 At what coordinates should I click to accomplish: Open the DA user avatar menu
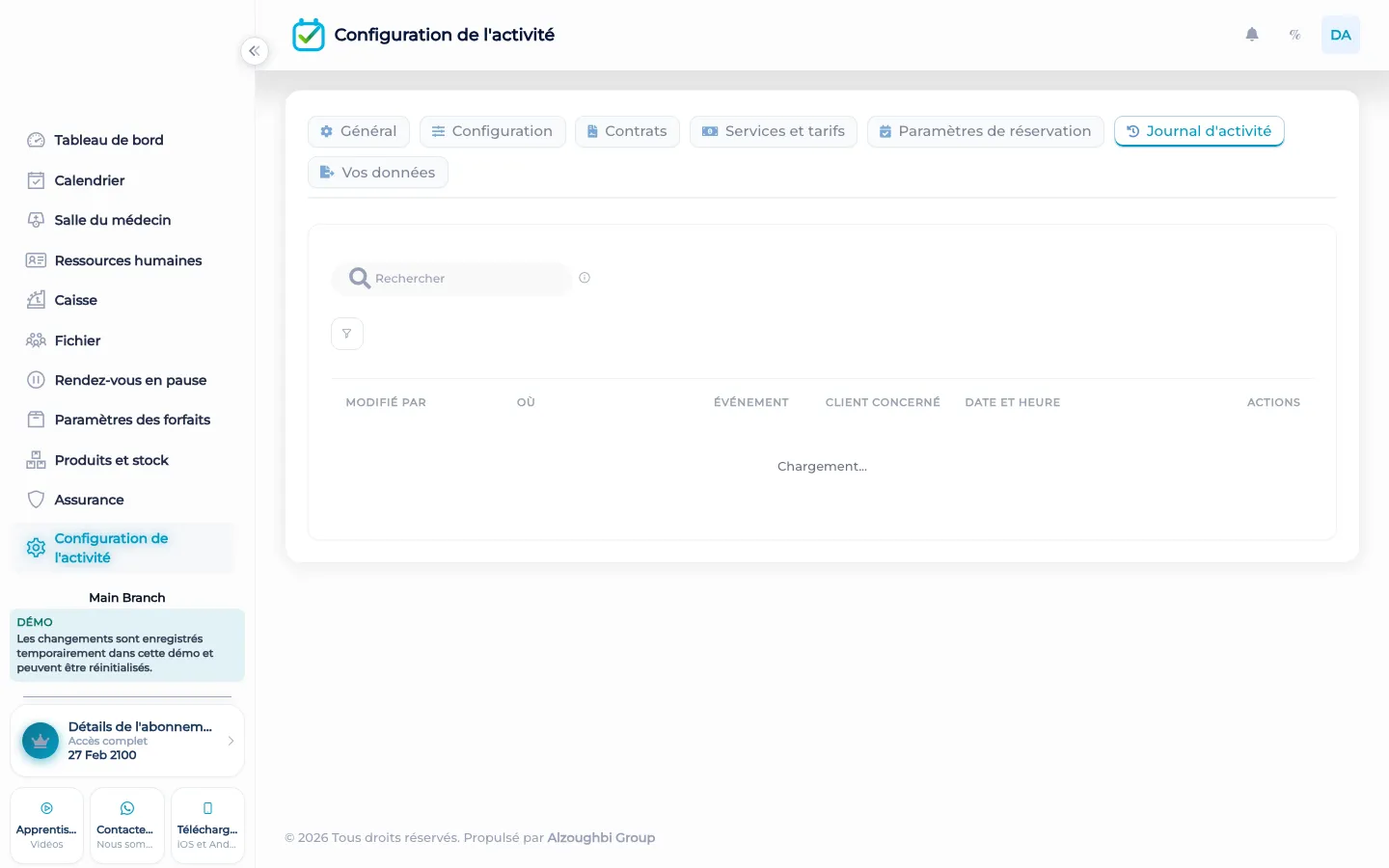click(1340, 35)
